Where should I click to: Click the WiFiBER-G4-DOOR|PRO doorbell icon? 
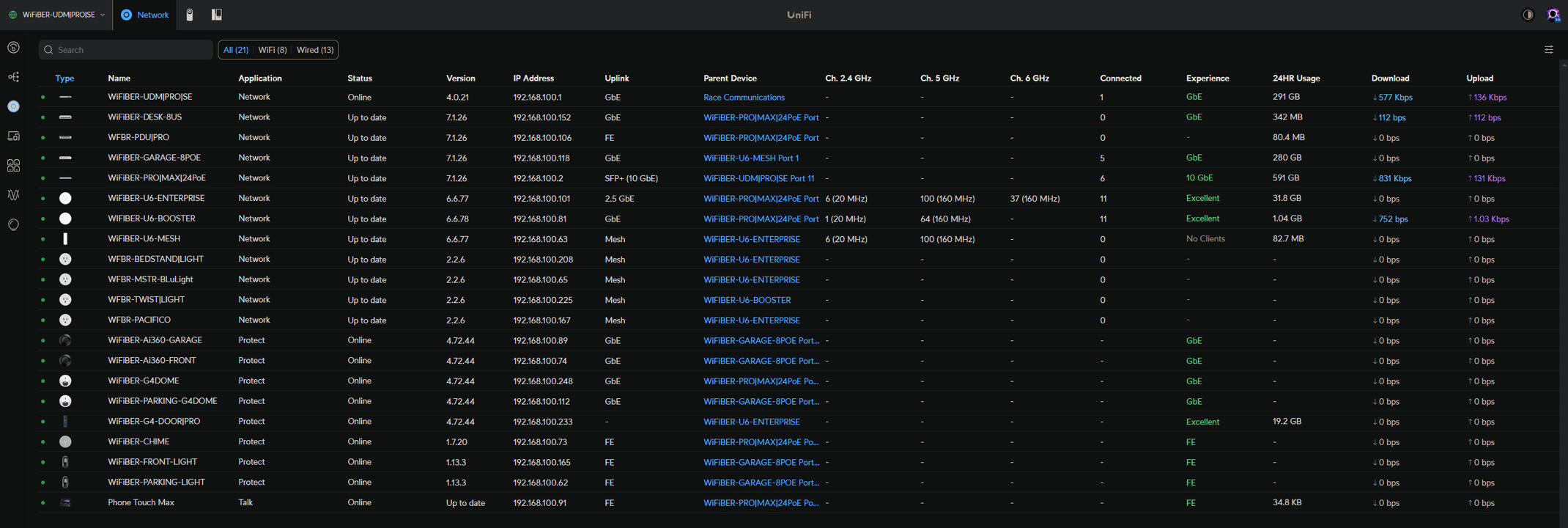tap(65, 421)
